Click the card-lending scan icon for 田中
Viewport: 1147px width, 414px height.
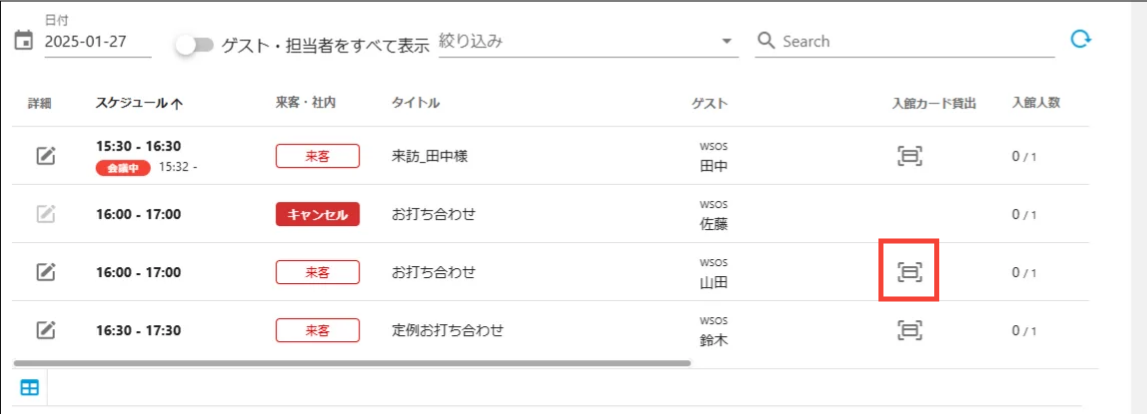(909, 156)
